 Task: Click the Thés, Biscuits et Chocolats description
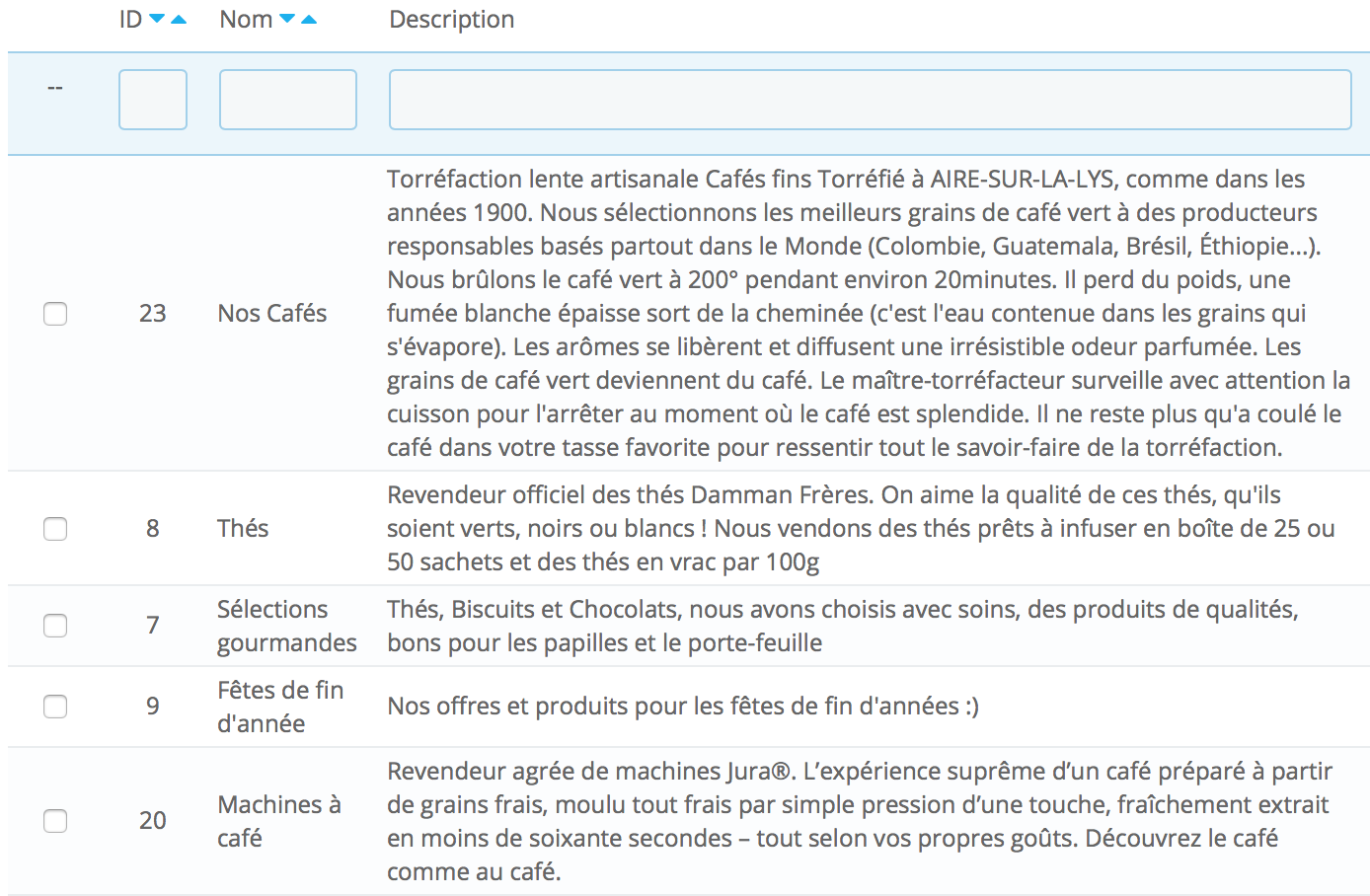[x=843, y=626]
